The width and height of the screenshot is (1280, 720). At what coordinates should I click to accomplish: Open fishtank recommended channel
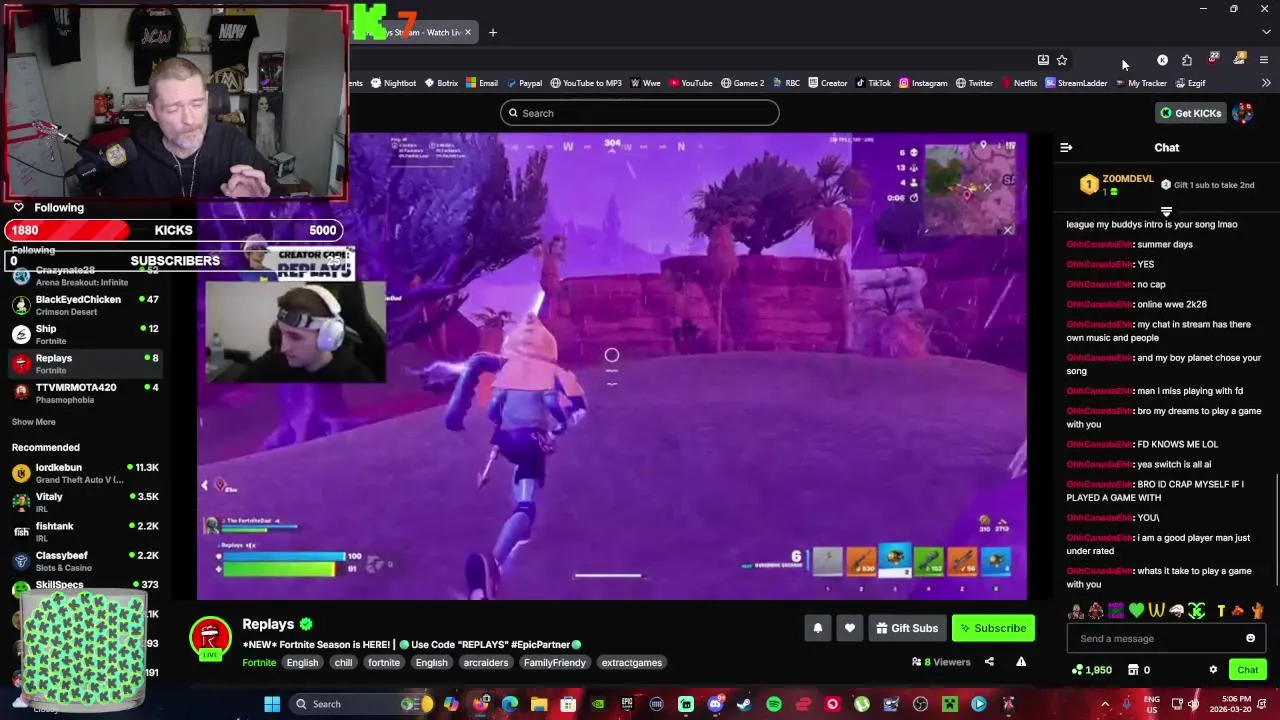[85, 532]
